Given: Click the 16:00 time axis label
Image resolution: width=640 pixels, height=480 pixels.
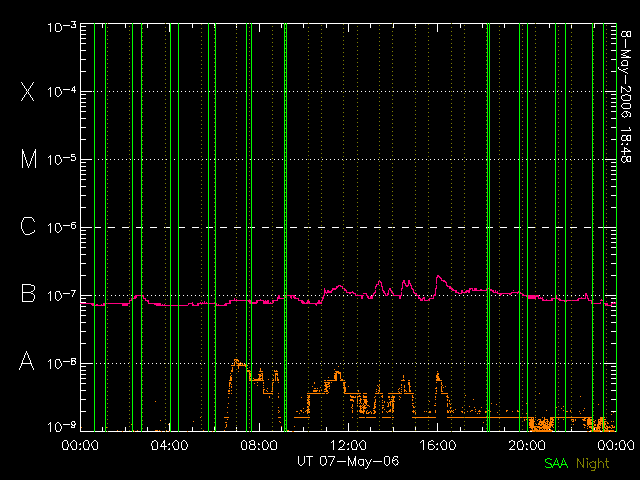Looking at the screenshot, I should [438, 444].
